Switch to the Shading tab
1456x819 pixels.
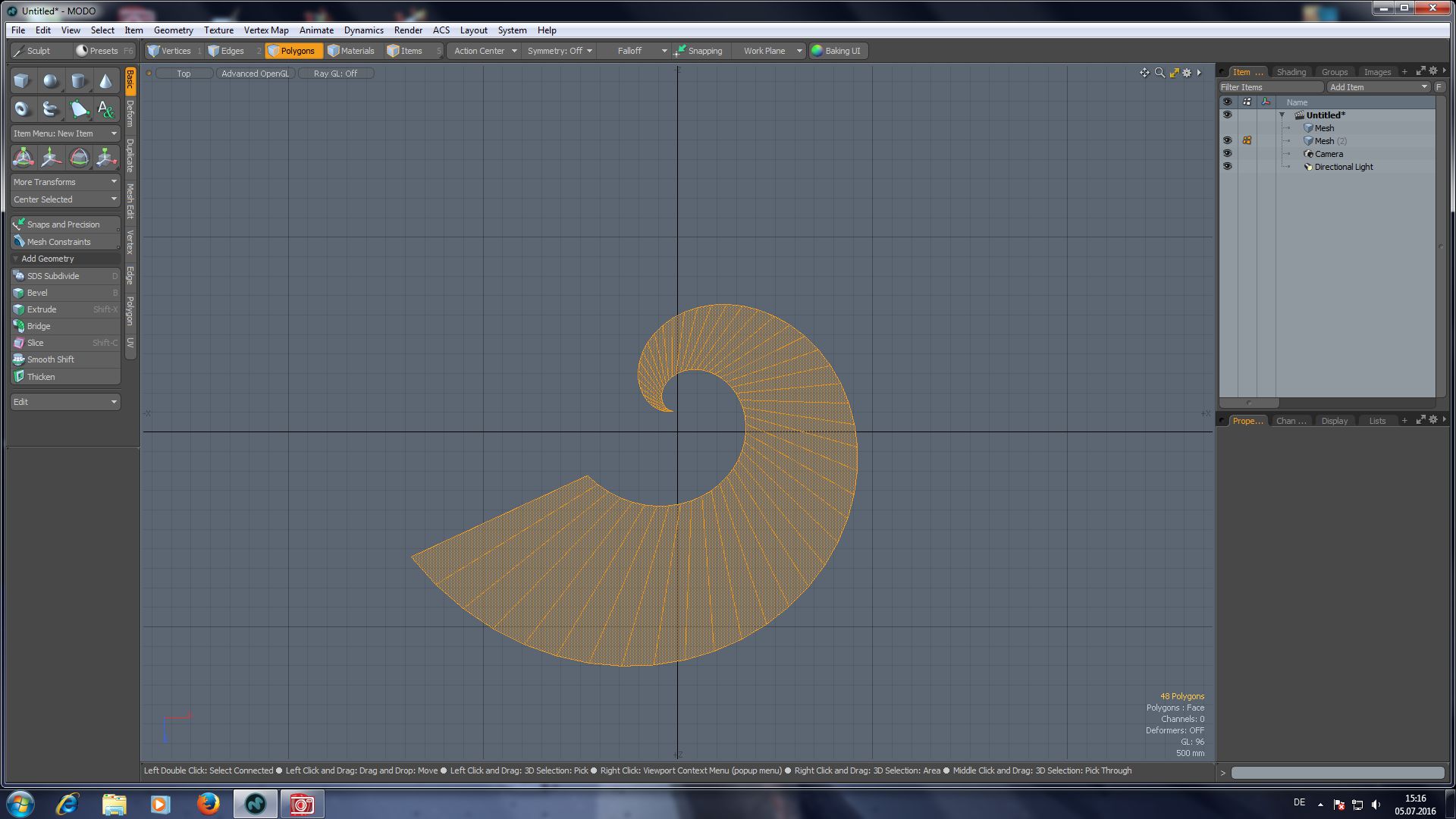[x=1291, y=72]
